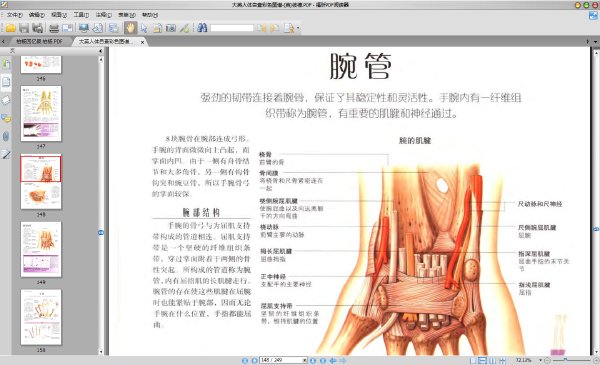Screen dimensions: 600x365
Task: Select the Snapshot camera tool
Action: [x=170, y=28]
